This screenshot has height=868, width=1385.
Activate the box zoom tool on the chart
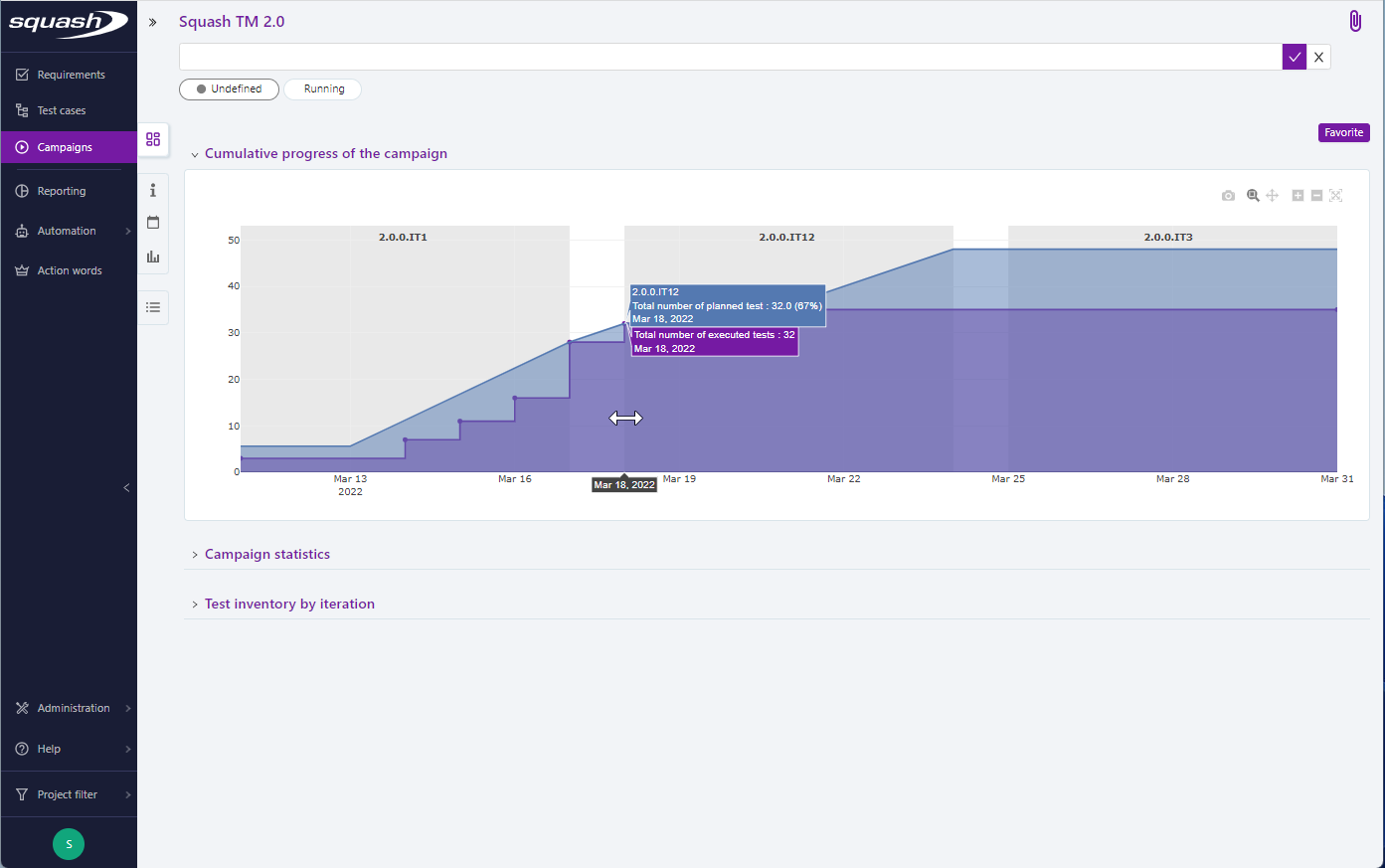click(x=1253, y=195)
